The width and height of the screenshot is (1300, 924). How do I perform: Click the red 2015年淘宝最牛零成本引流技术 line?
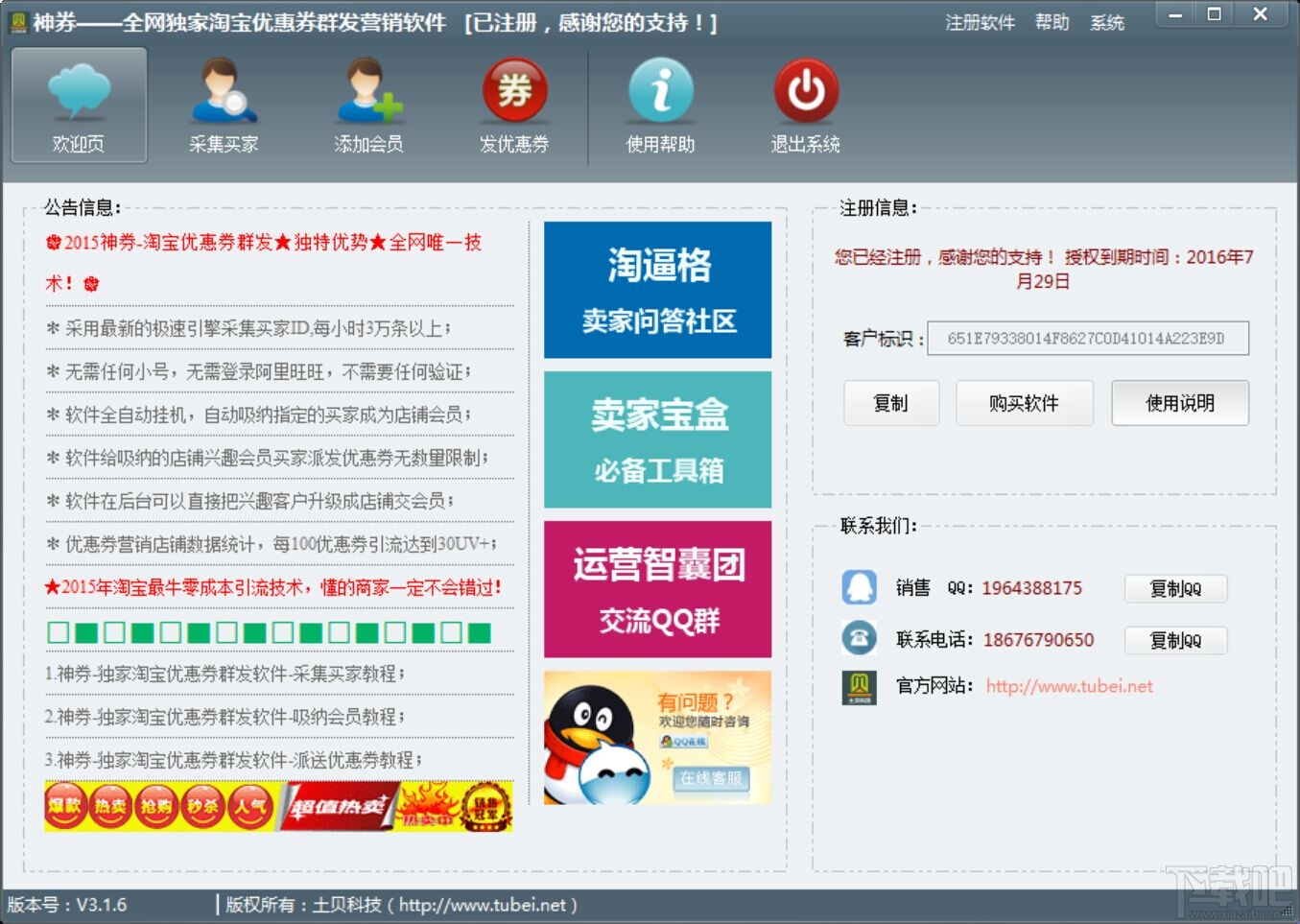coord(273,587)
